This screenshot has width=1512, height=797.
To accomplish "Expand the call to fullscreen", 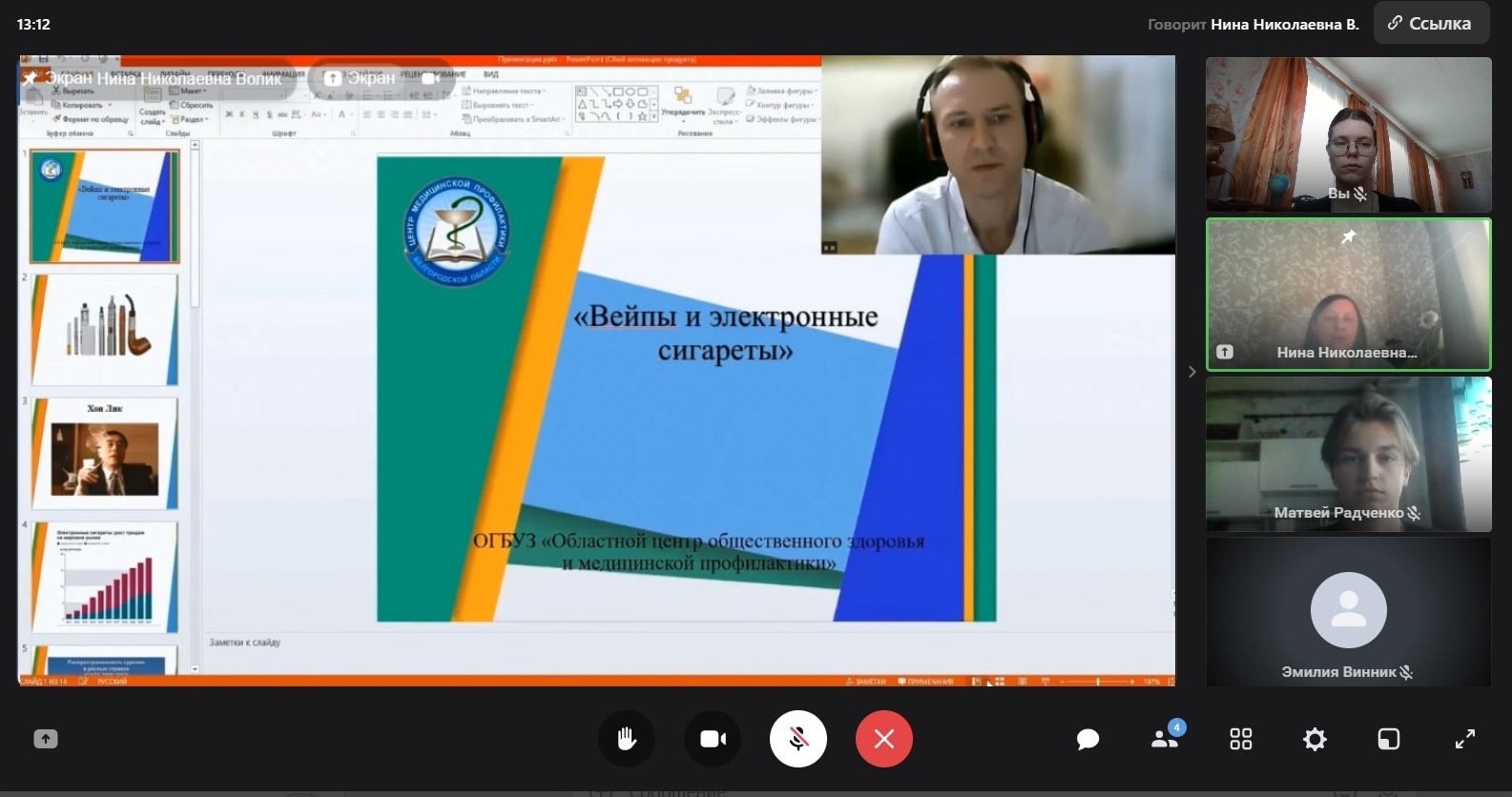I will [1465, 739].
